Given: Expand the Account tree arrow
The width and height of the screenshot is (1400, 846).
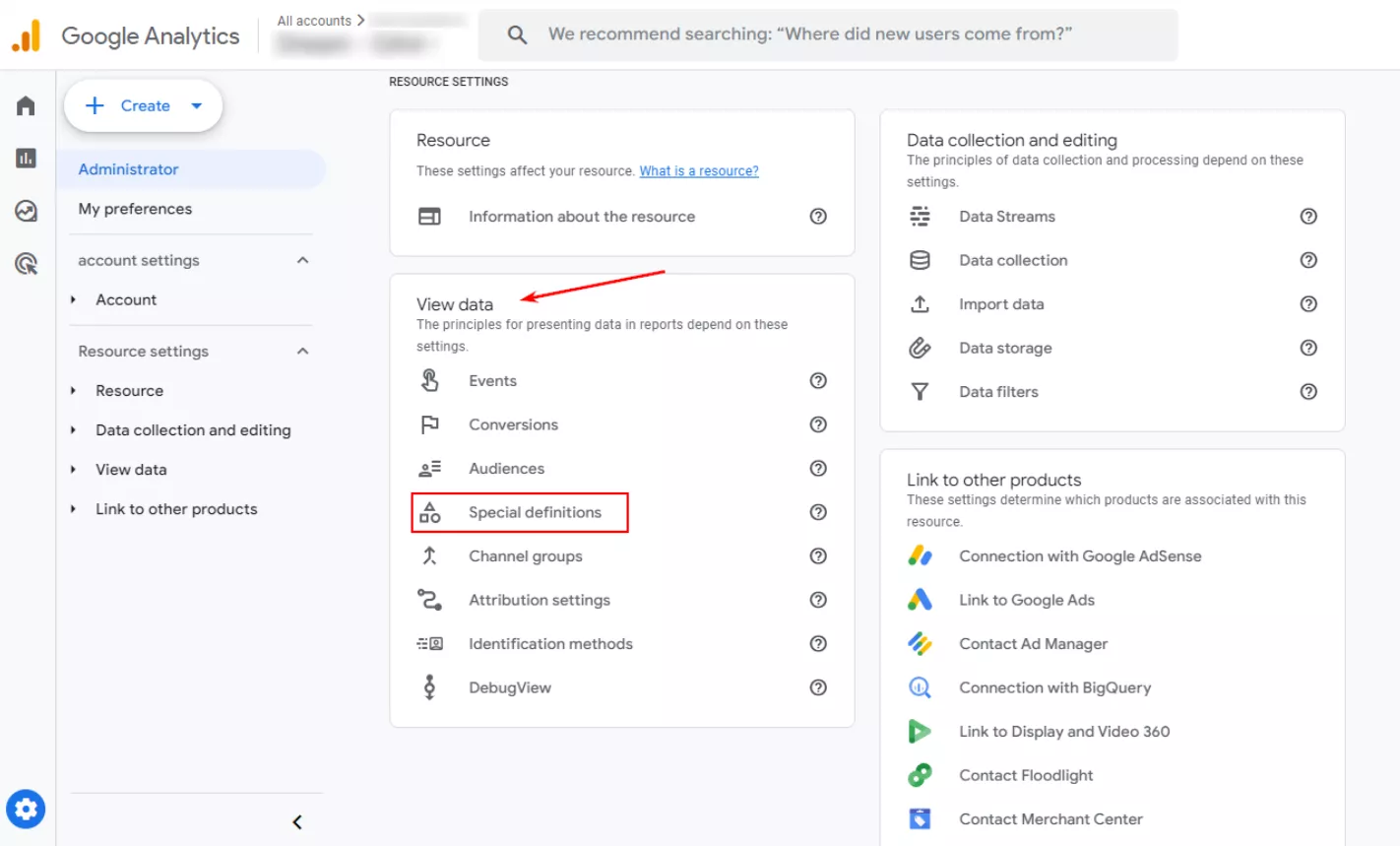Looking at the screenshot, I should click(x=73, y=299).
